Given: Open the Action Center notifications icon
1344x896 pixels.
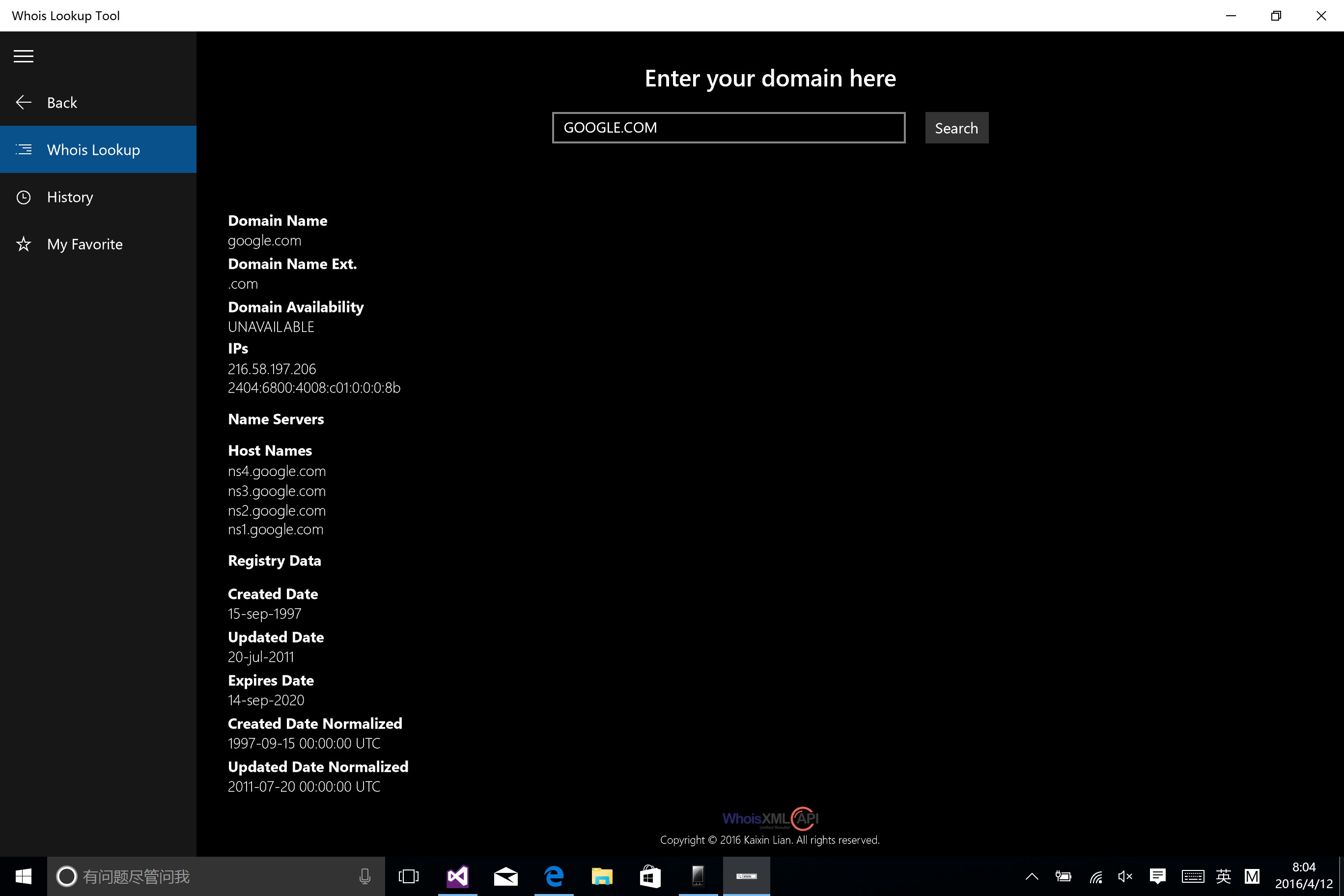Looking at the screenshot, I should coord(1158,876).
